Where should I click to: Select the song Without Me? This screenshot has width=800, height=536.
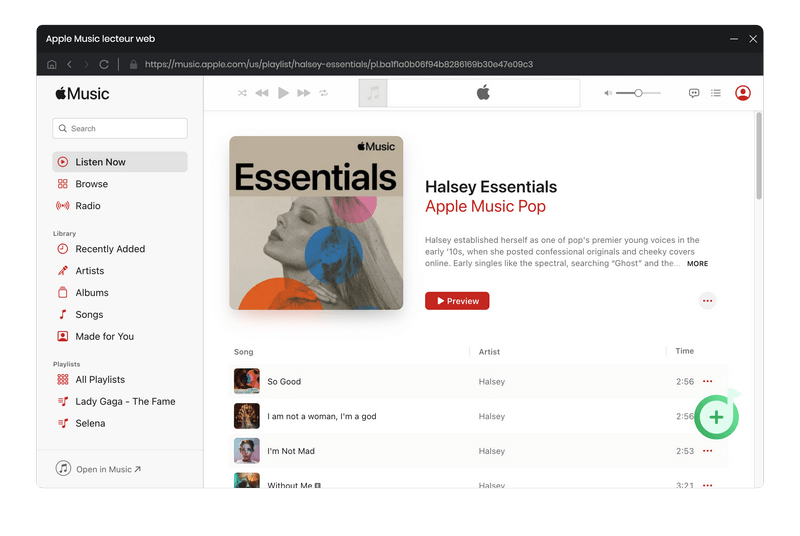coord(290,485)
